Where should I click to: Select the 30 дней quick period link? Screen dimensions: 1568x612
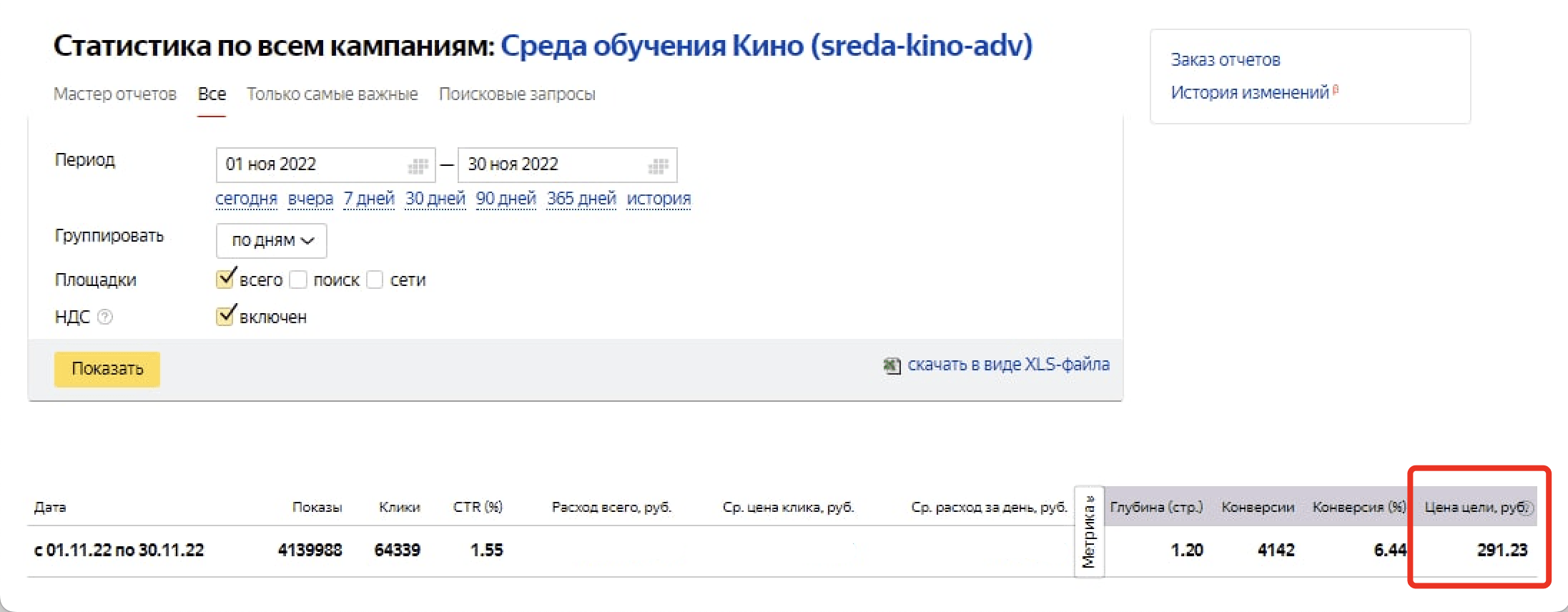435,199
